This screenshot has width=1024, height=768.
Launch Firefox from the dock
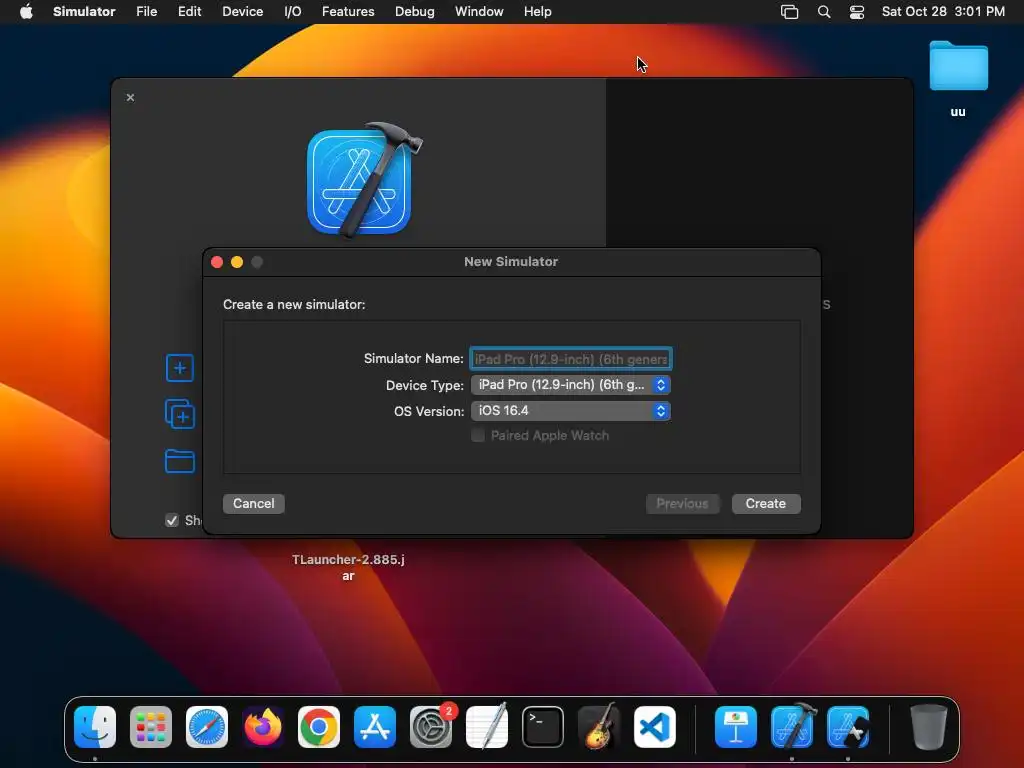263,727
